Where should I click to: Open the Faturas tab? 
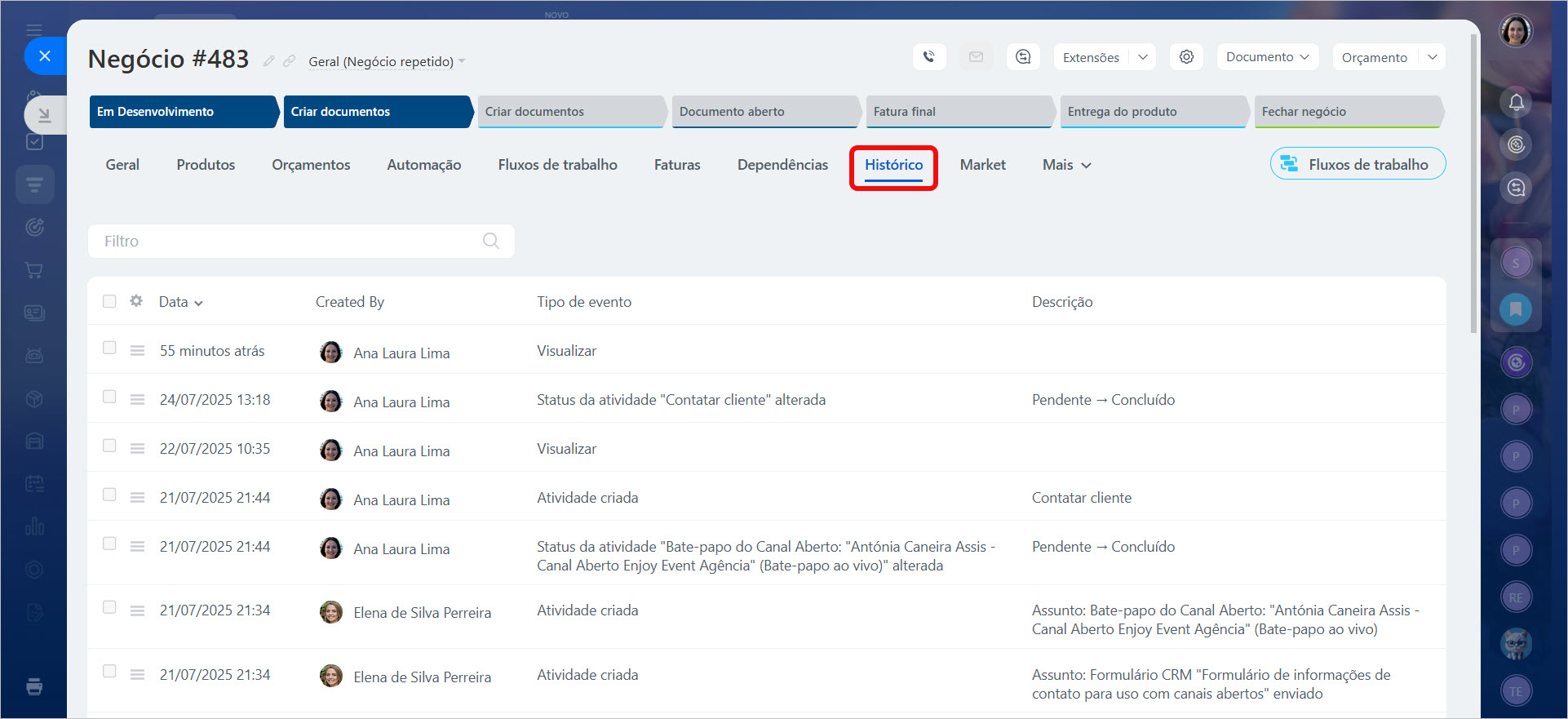pyautogui.click(x=677, y=165)
